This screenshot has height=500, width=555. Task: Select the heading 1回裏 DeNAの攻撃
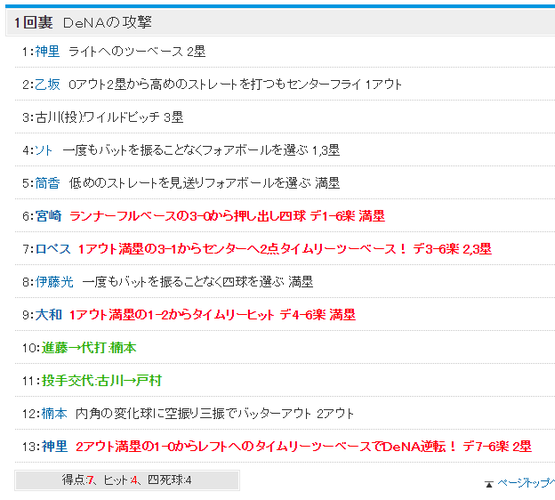[x=83, y=23]
